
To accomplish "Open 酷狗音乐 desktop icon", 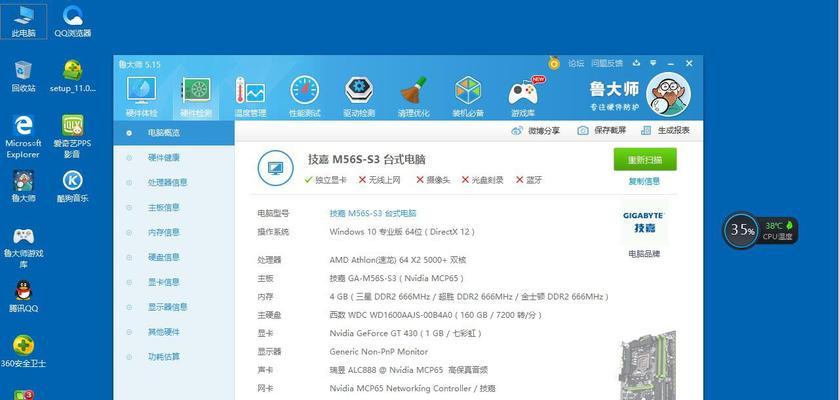I will (73, 186).
